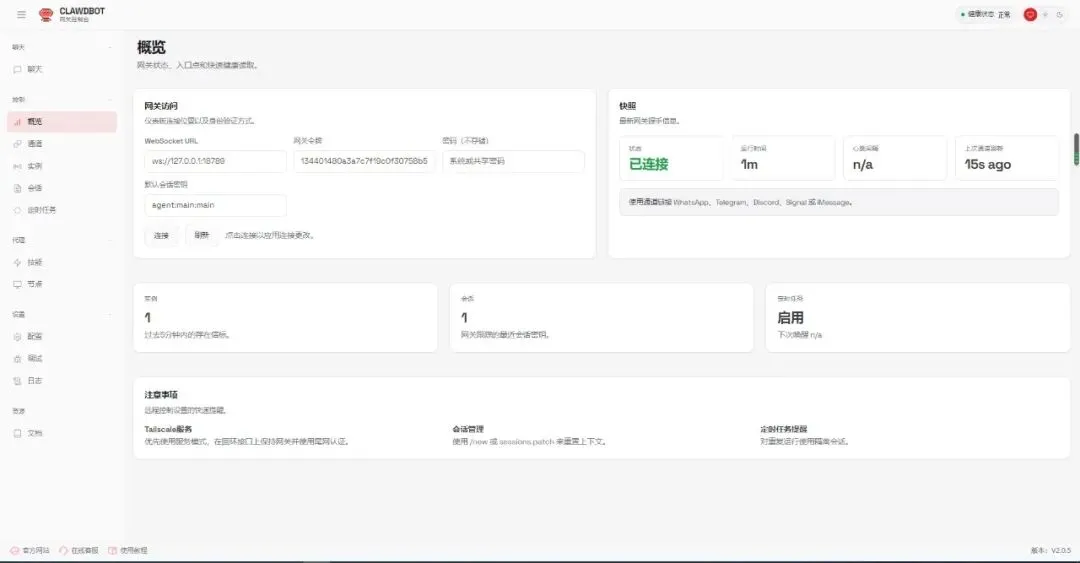Click 节点 monitor icon in sidebar

click(17, 284)
